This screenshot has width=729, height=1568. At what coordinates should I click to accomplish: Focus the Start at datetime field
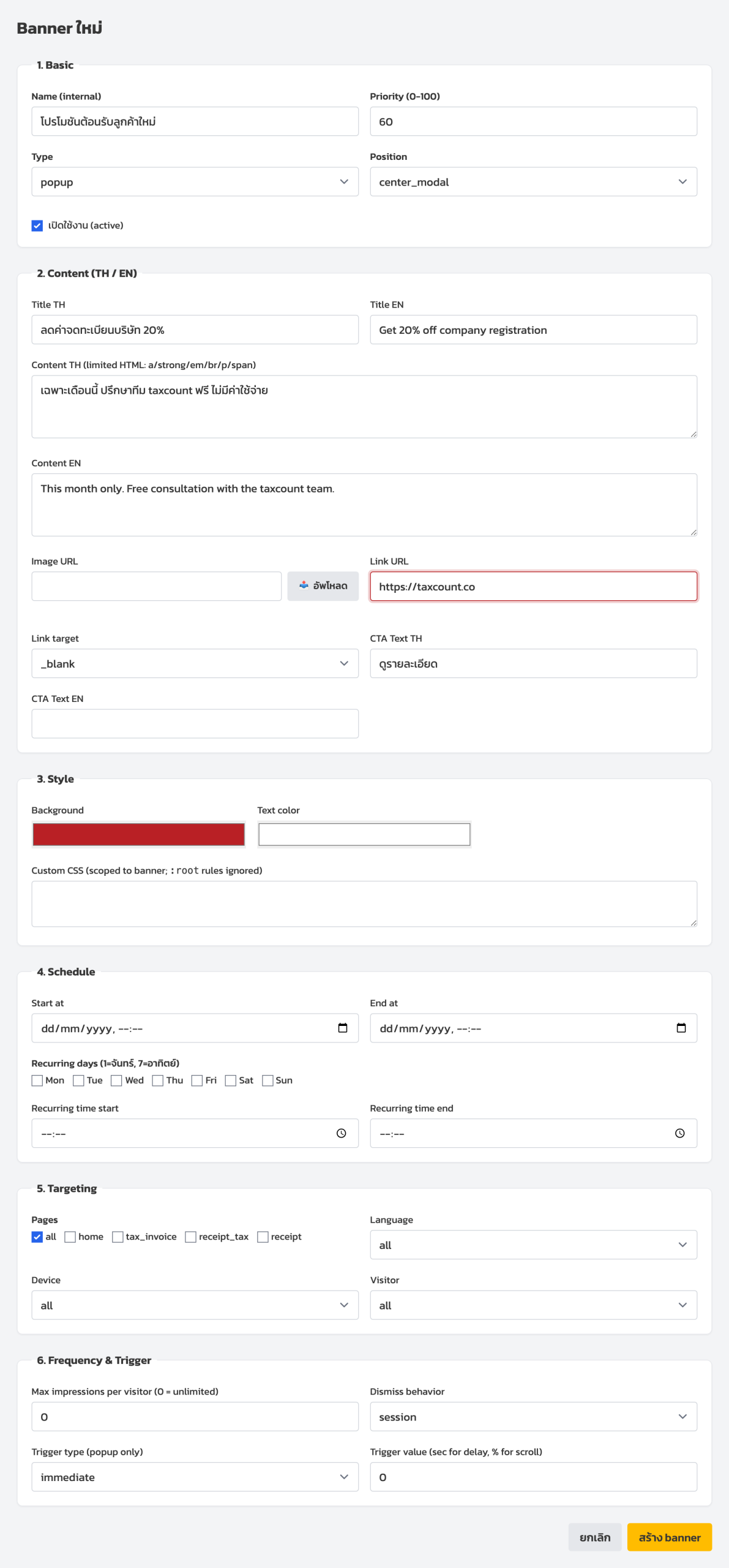[195, 1028]
